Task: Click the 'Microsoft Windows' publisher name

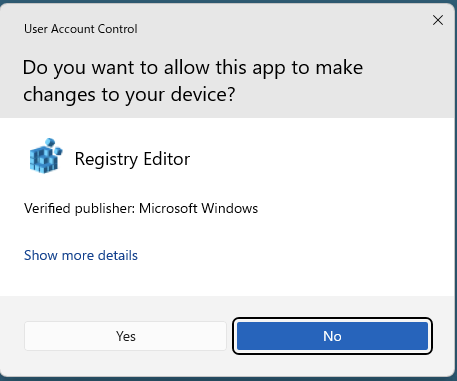Action: 198,209
